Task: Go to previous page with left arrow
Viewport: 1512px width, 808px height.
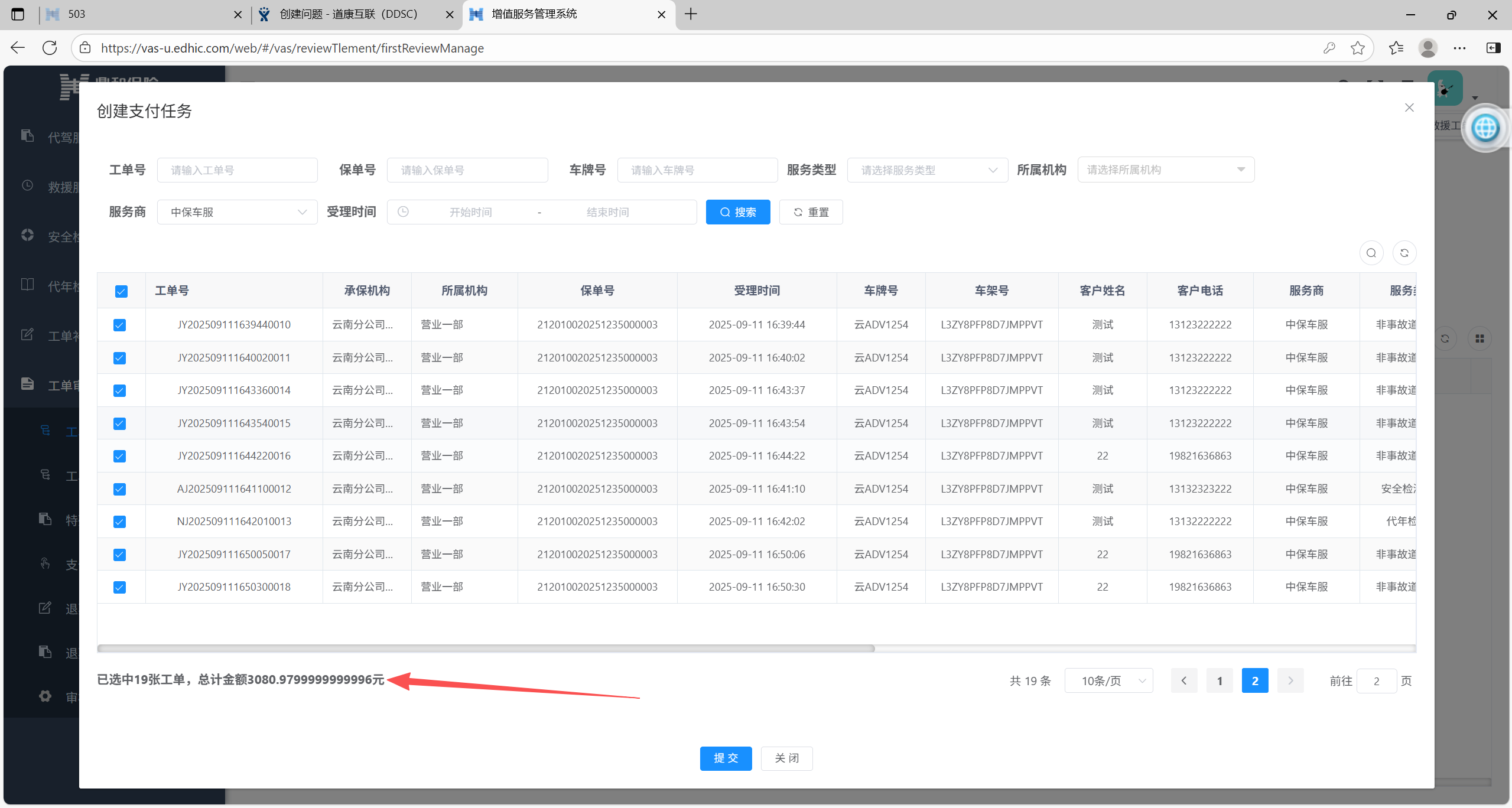Action: tap(1183, 681)
